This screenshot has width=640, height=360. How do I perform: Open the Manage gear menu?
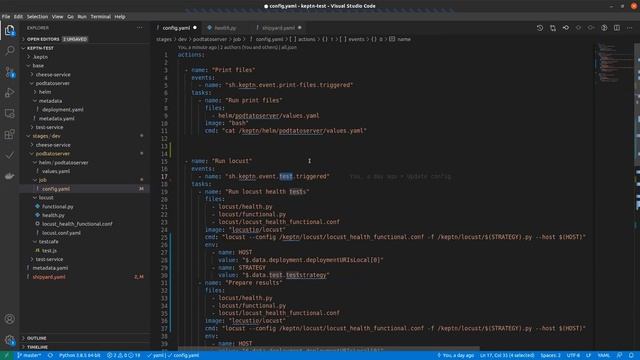(9, 340)
